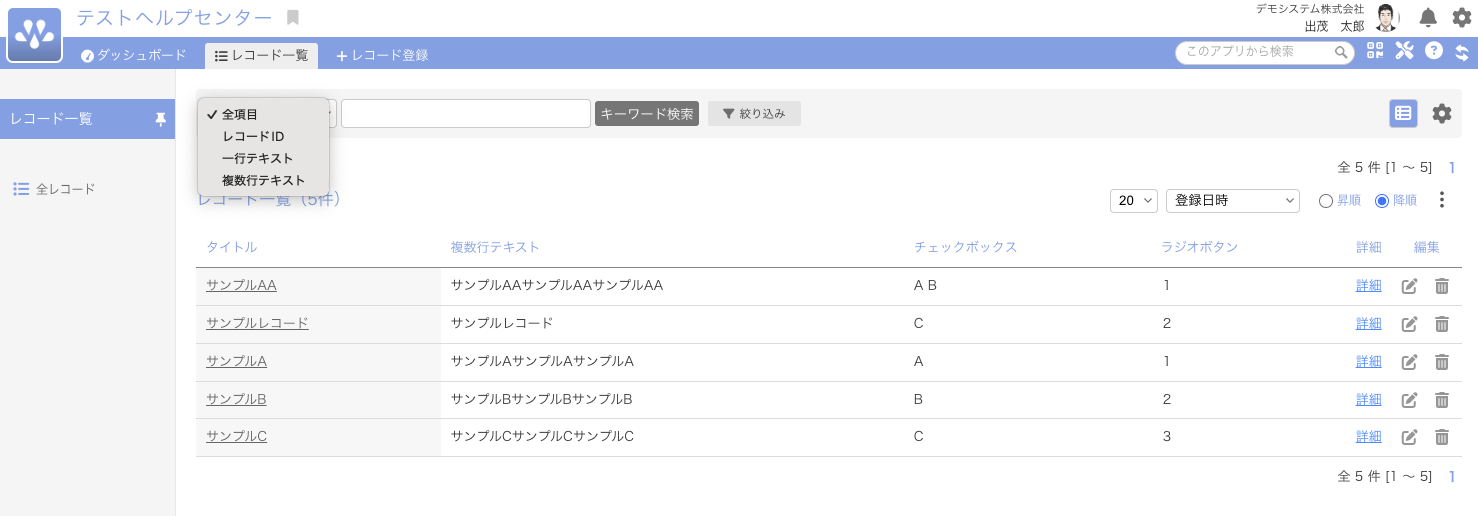Click the sync arrows icon
This screenshot has height=516, width=1478.
click(x=1461, y=52)
